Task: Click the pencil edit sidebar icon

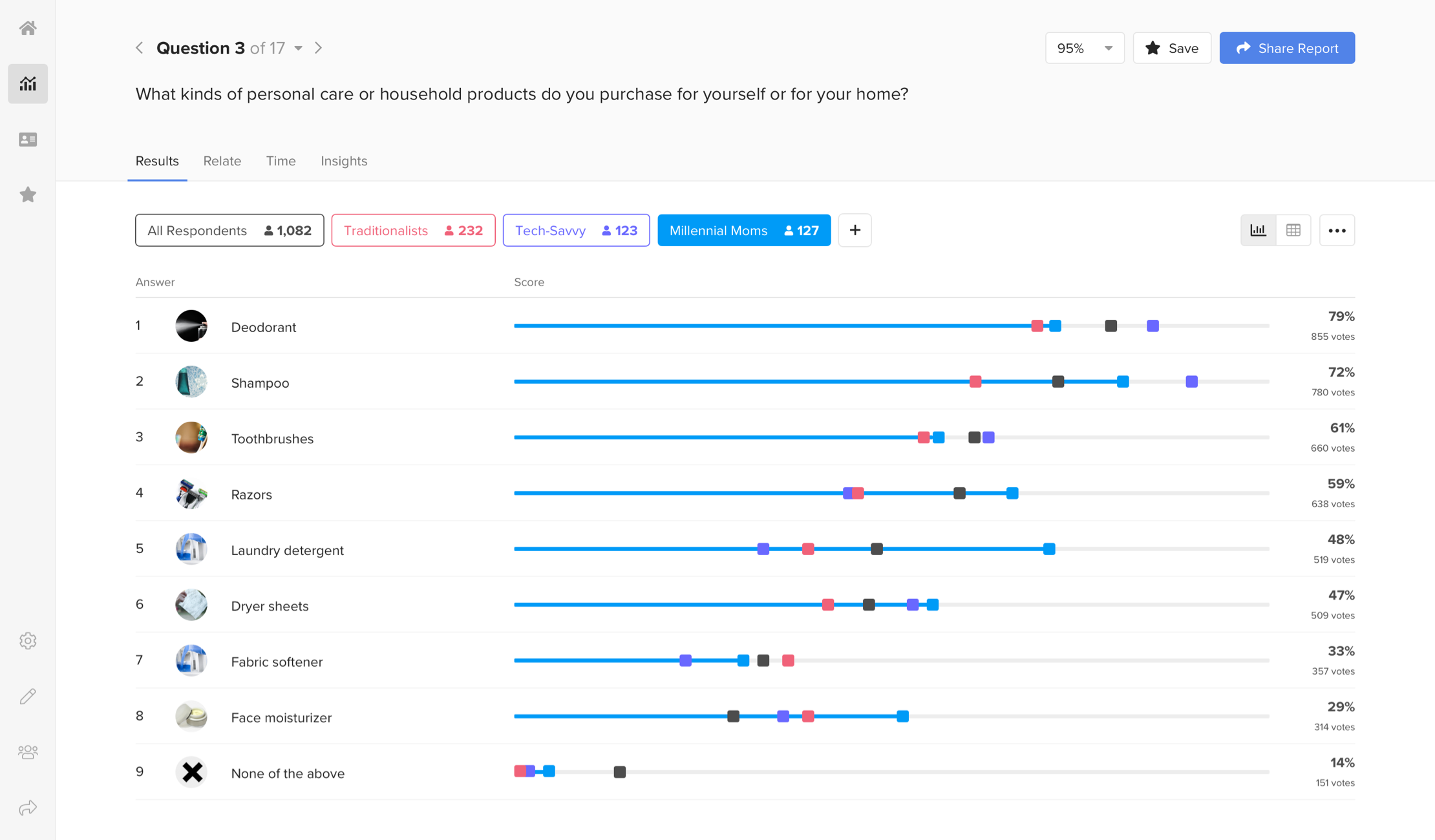Action: pos(28,696)
